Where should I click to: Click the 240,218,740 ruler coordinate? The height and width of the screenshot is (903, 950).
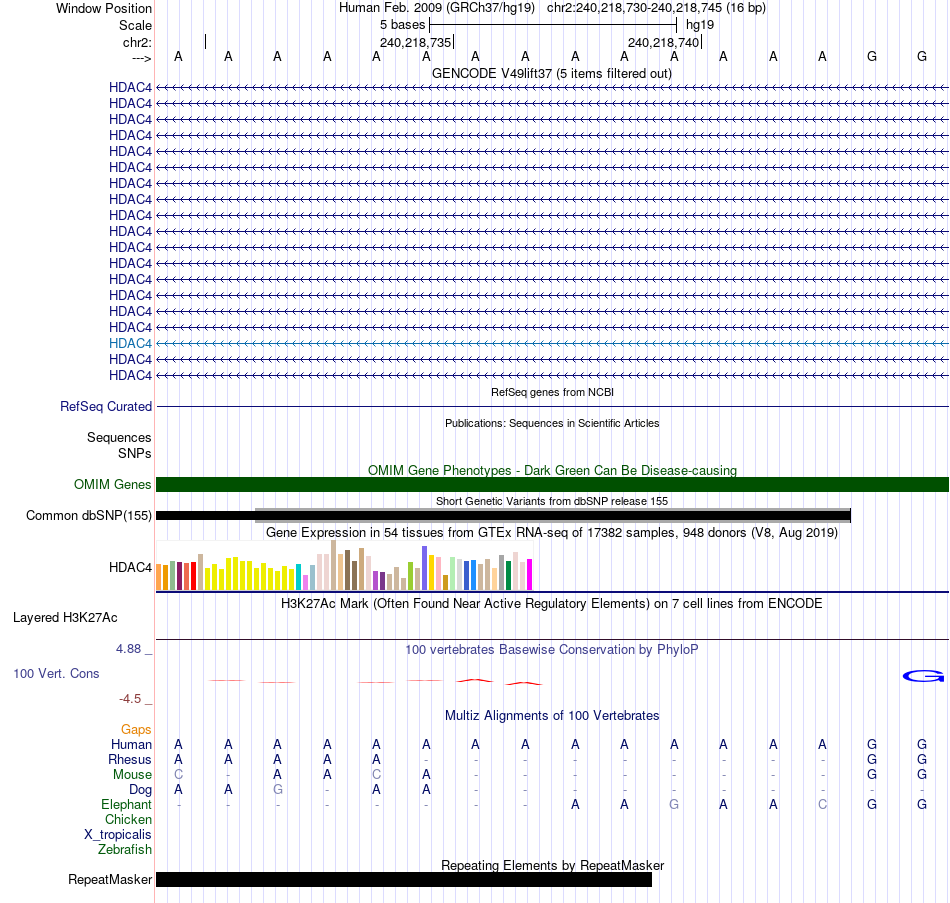click(x=663, y=42)
